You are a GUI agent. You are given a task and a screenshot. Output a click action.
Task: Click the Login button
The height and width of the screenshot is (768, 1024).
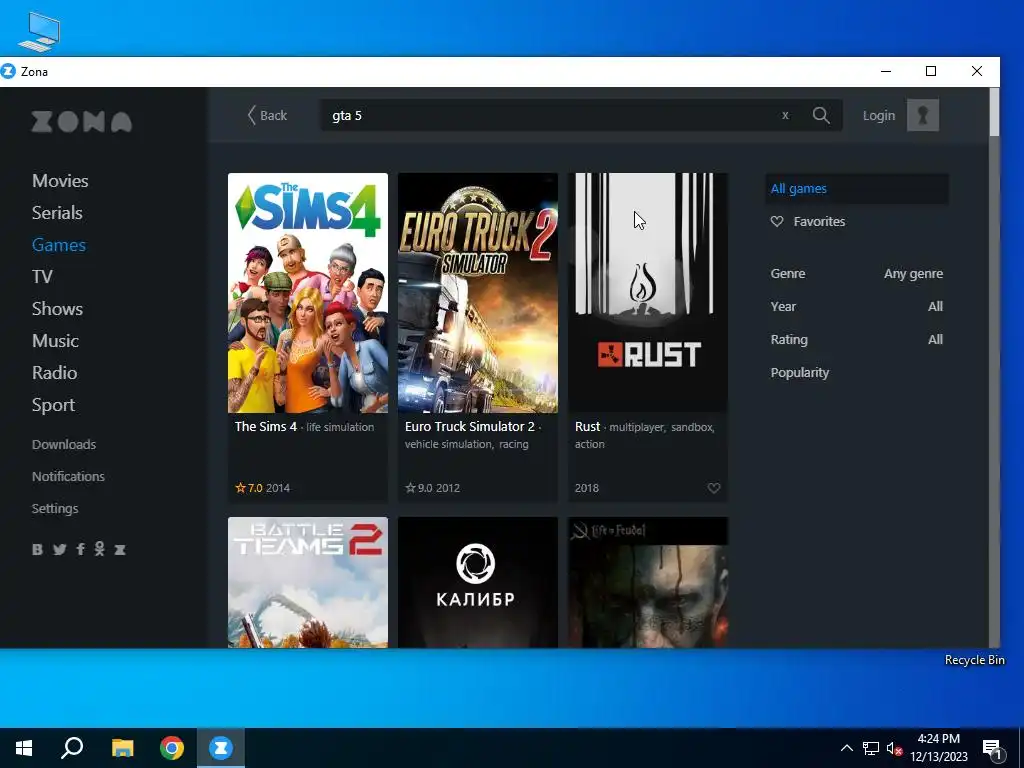point(879,116)
